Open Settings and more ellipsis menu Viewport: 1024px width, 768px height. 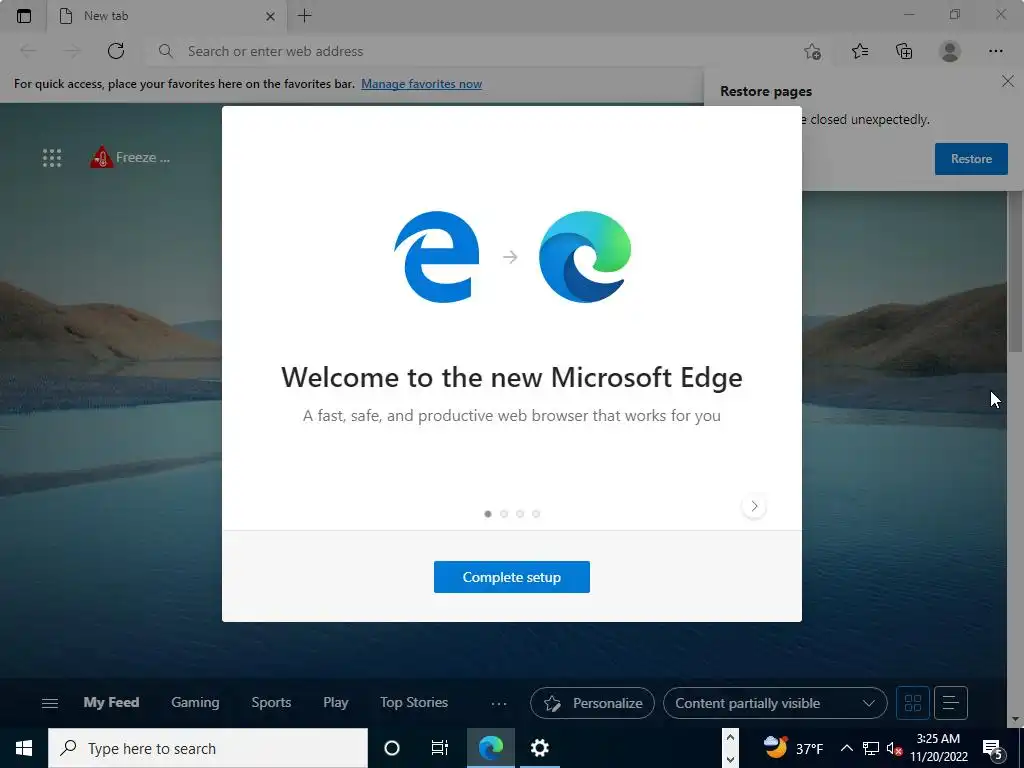click(x=995, y=51)
